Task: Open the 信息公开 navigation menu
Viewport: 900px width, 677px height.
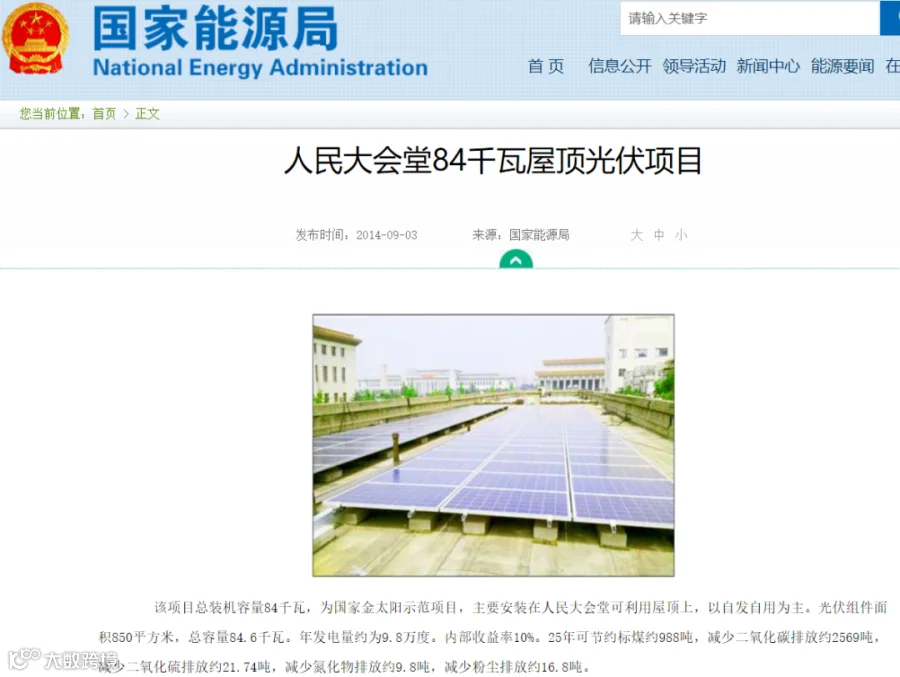Action: coord(620,66)
